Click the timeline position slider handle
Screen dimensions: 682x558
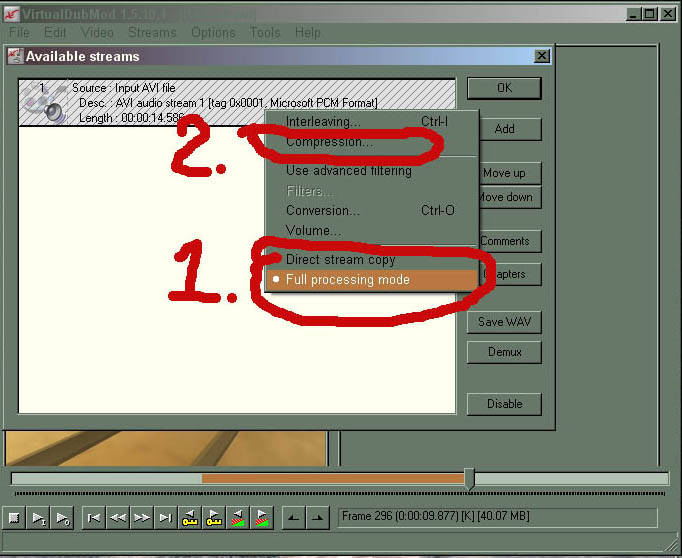point(469,479)
